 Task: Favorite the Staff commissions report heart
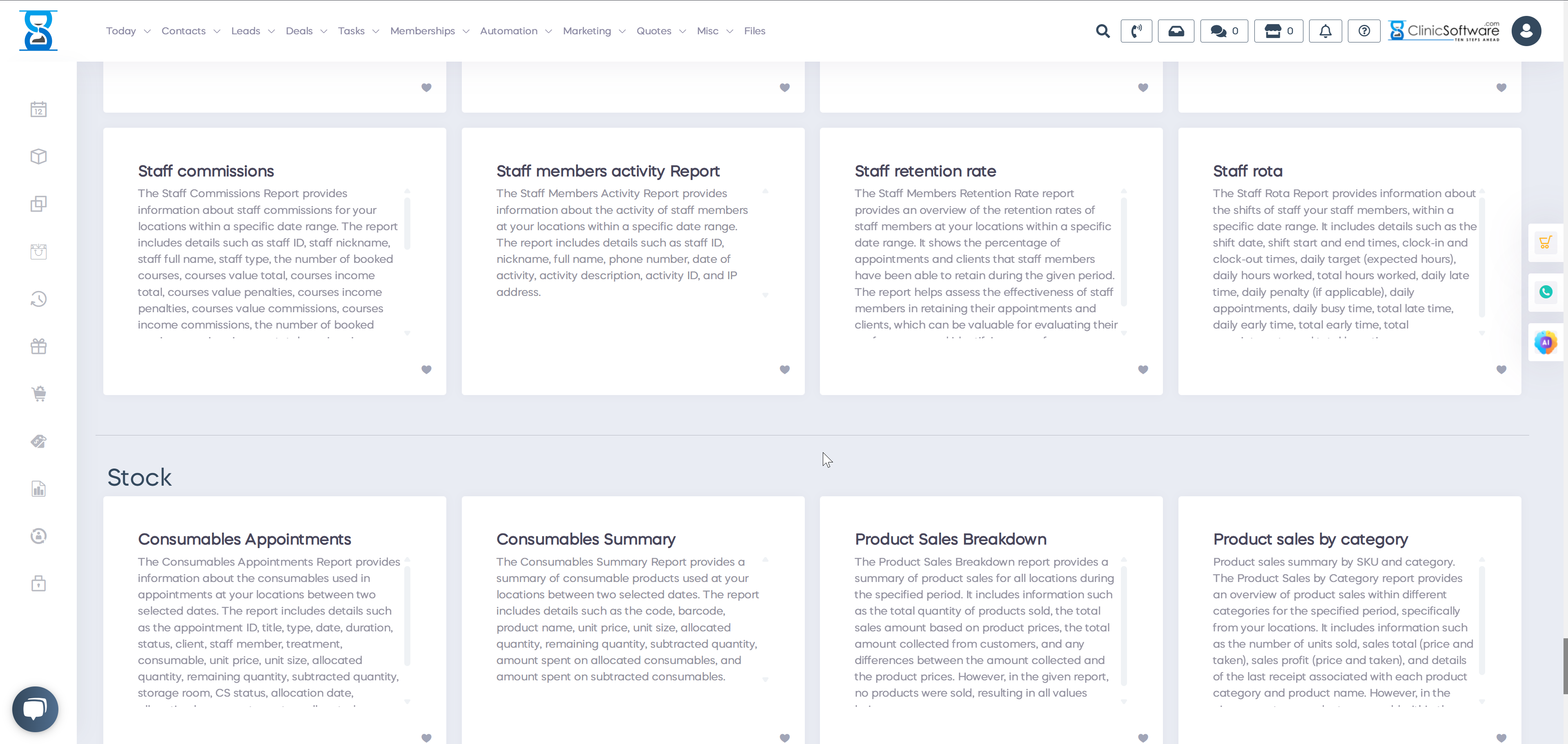tap(426, 369)
